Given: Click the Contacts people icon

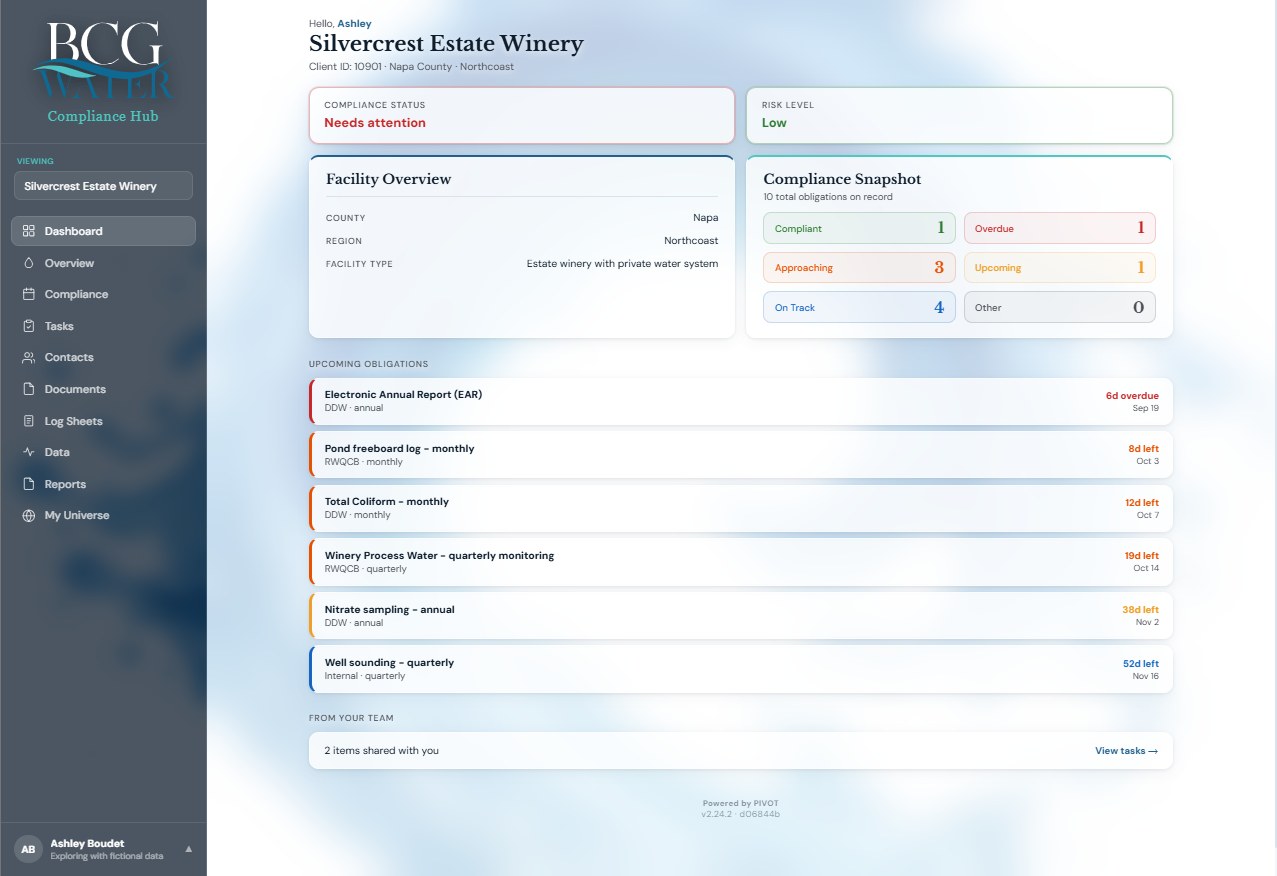Looking at the screenshot, I should [x=28, y=357].
